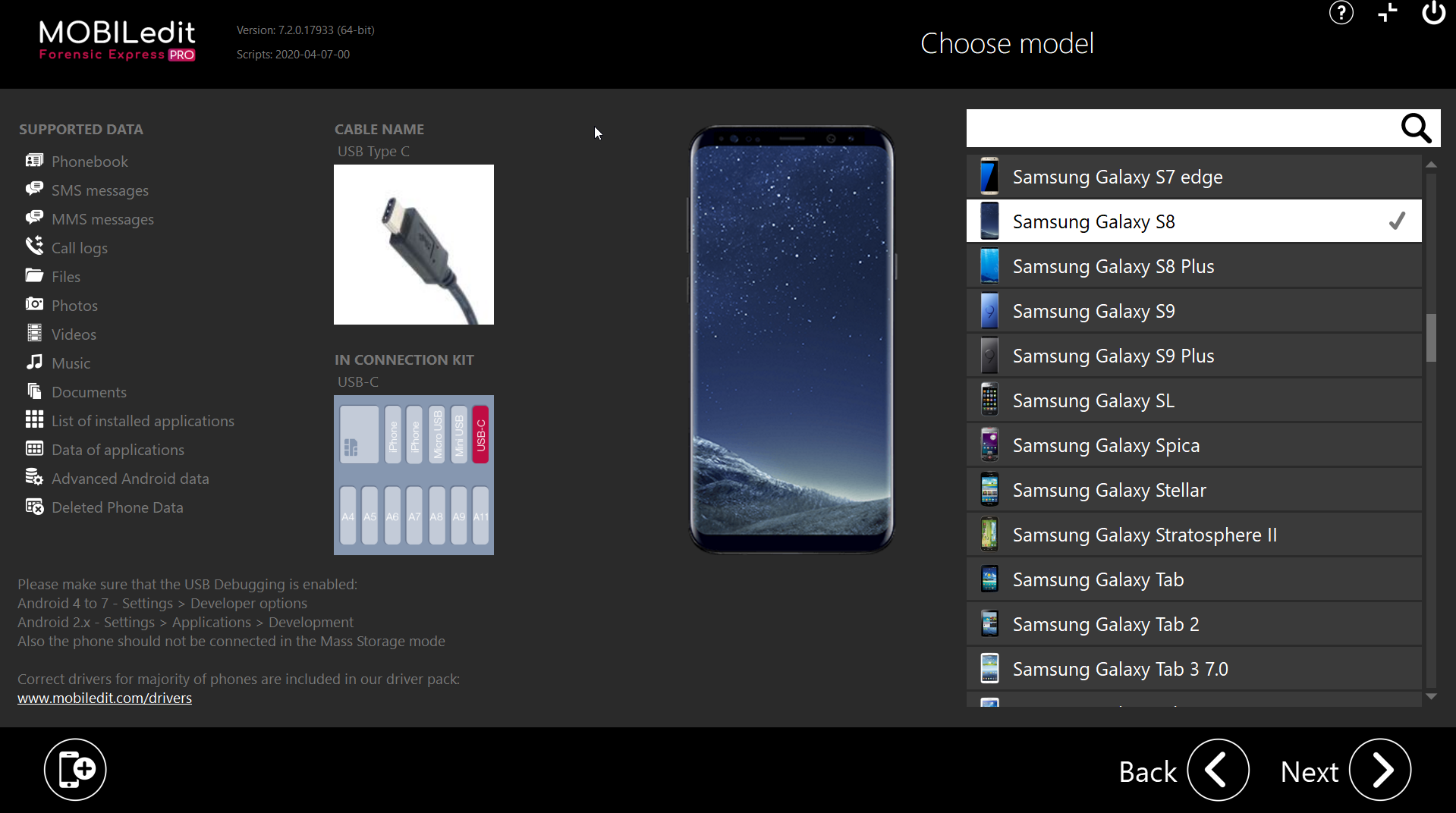
Task: Click the "Choose model" heading text
Action: 1007,43
